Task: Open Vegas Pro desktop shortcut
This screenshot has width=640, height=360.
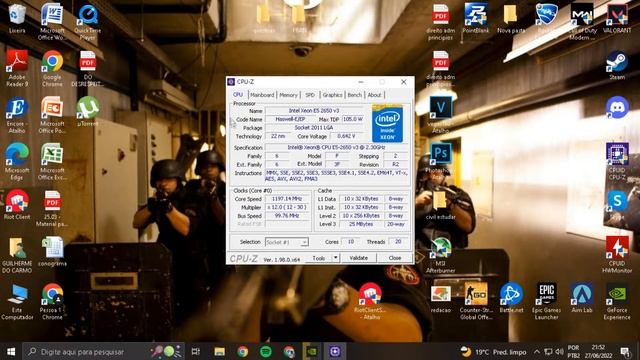Action: (440, 115)
